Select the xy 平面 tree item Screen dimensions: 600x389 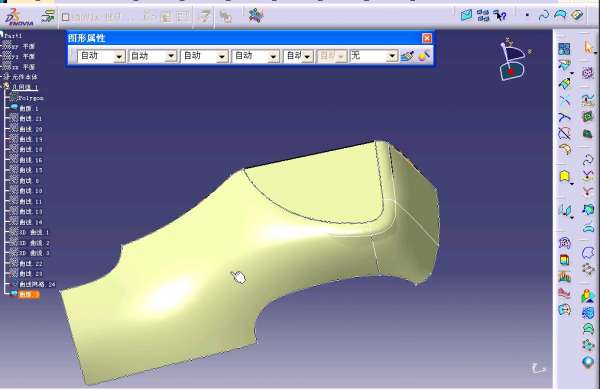(x=23, y=46)
